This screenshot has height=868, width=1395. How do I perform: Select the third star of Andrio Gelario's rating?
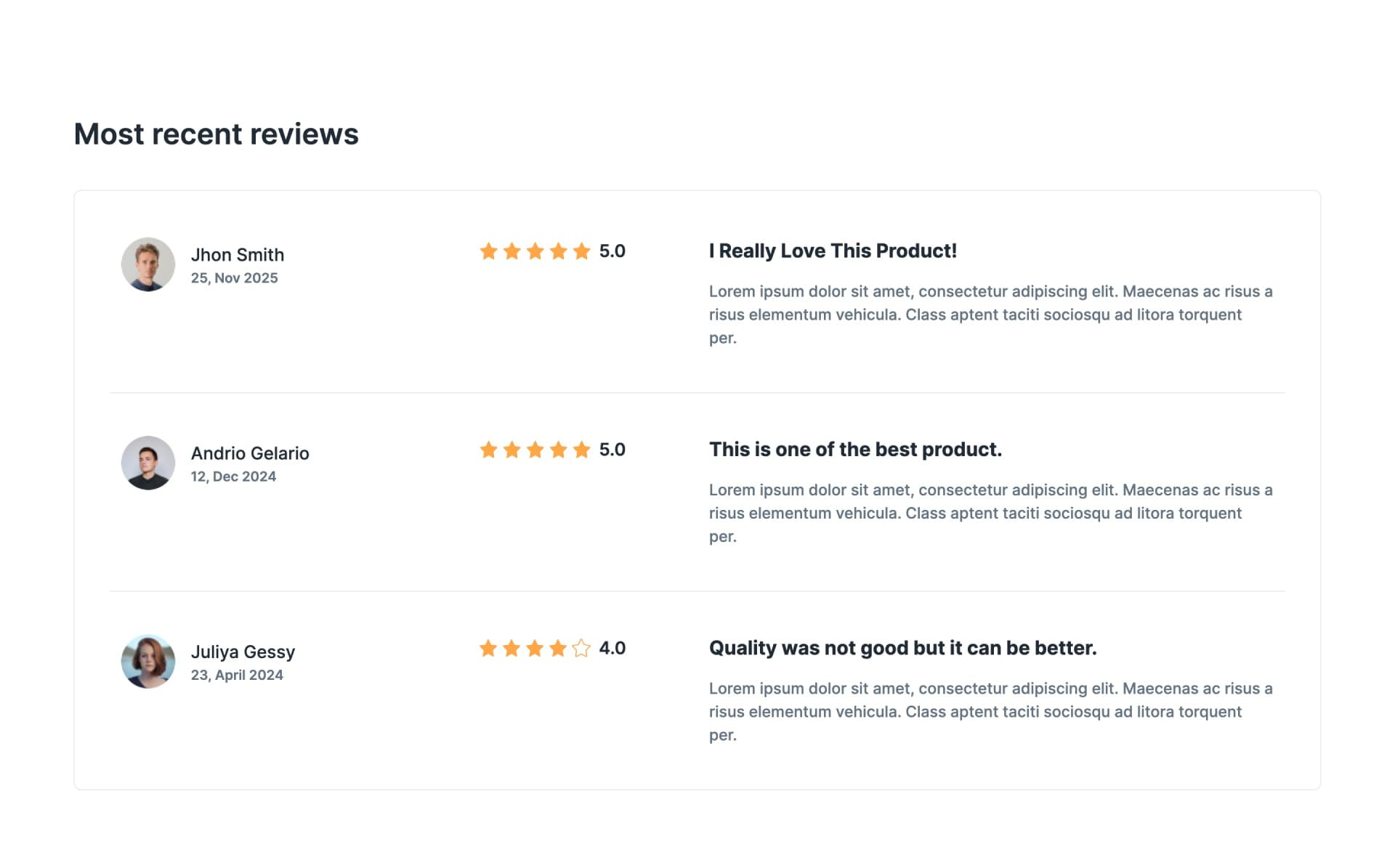535,449
